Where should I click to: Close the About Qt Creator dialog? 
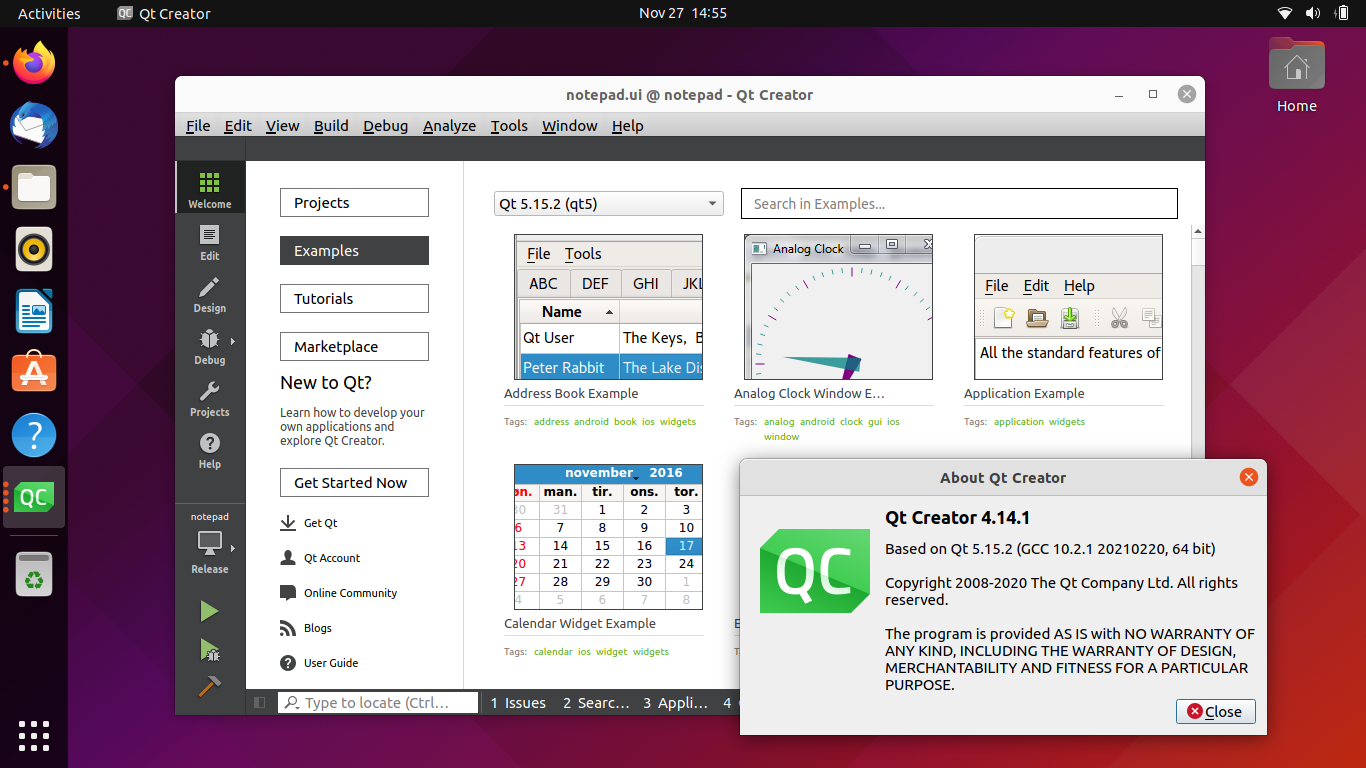pyautogui.click(x=1215, y=712)
